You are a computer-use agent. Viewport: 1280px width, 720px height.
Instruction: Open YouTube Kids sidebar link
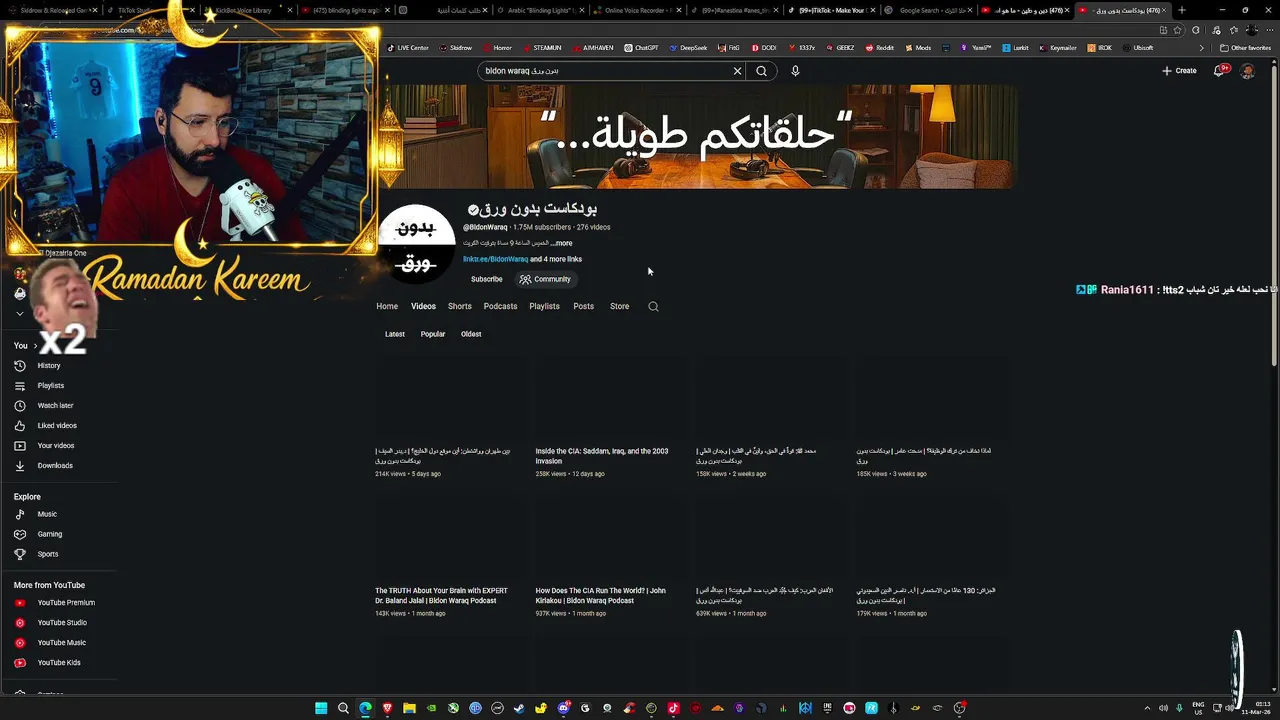pos(60,663)
